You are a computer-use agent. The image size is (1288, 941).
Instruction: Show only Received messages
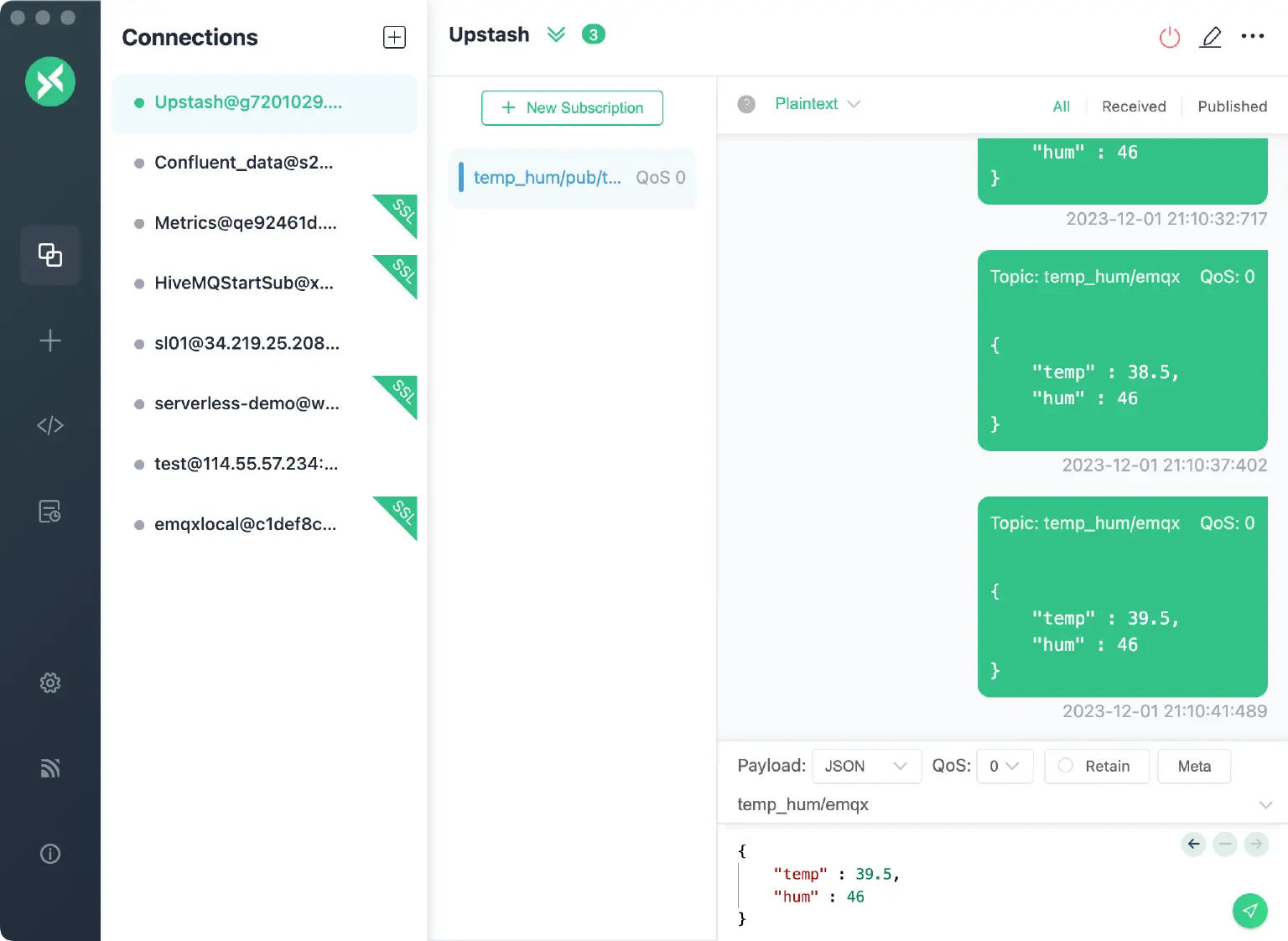pyautogui.click(x=1134, y=107)
